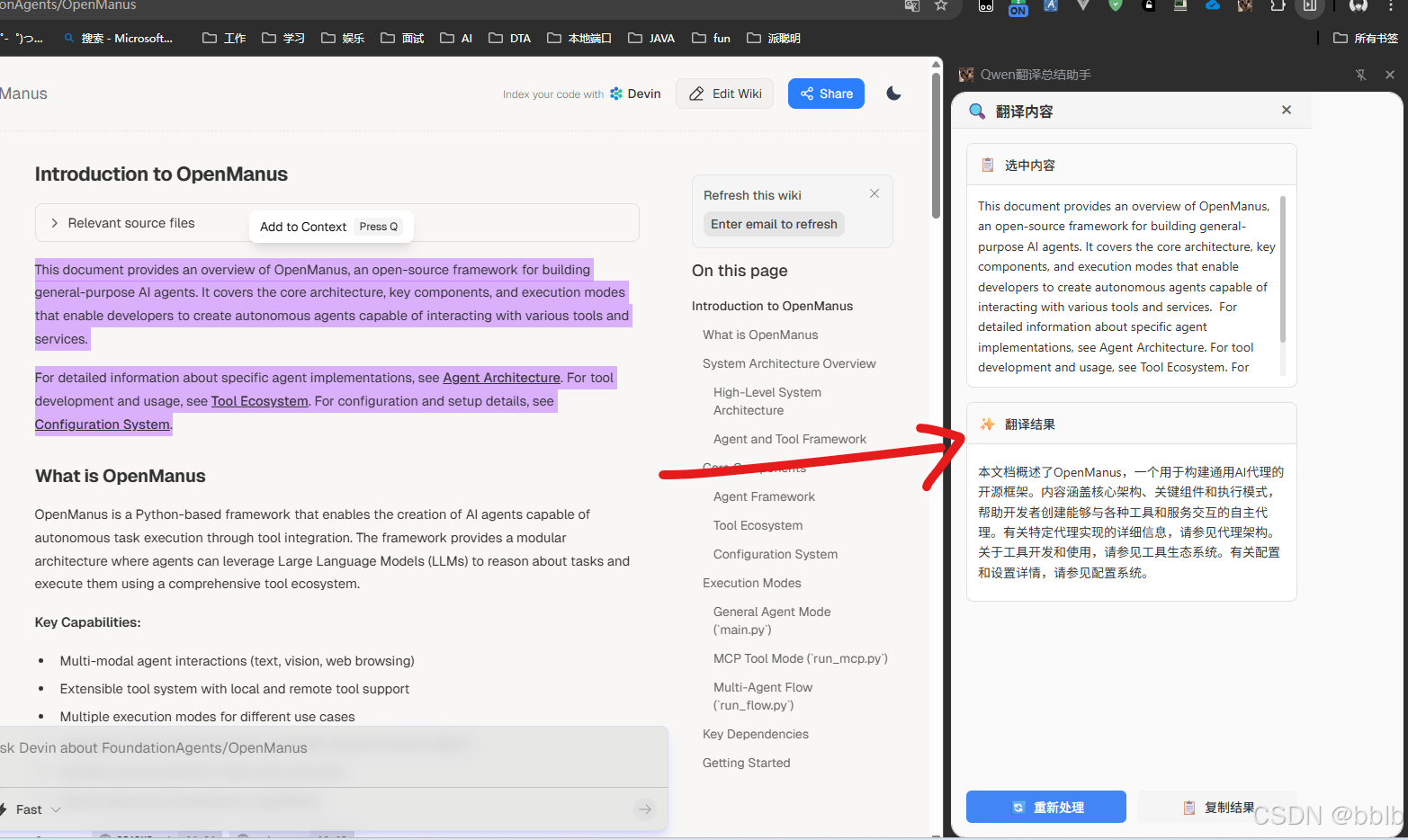Viewport: 1408px width, 840px height.
Task: Jump to Multi-Agent Flow ('run_flow.py') in outline
Action: tap(763, 696)
